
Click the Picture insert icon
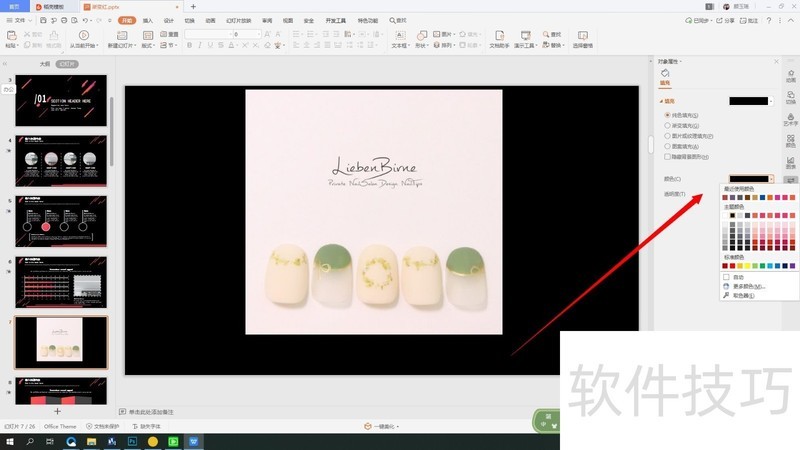pyautogui.click(x=437, y=34)
